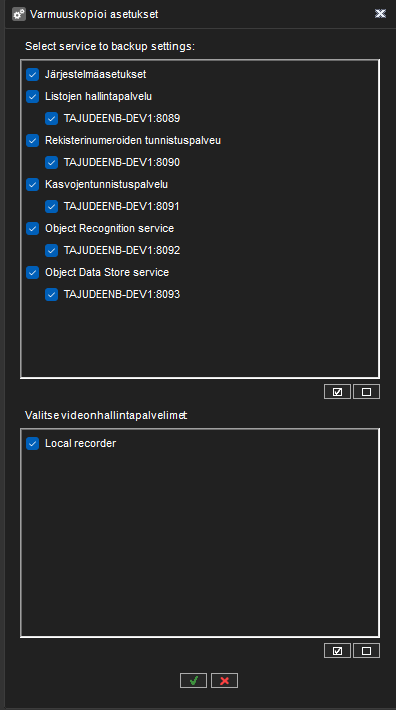Click TAJUDEENB-DEV1:8091 text
Viewport: 396px width, 710px height.
(122, 206)
